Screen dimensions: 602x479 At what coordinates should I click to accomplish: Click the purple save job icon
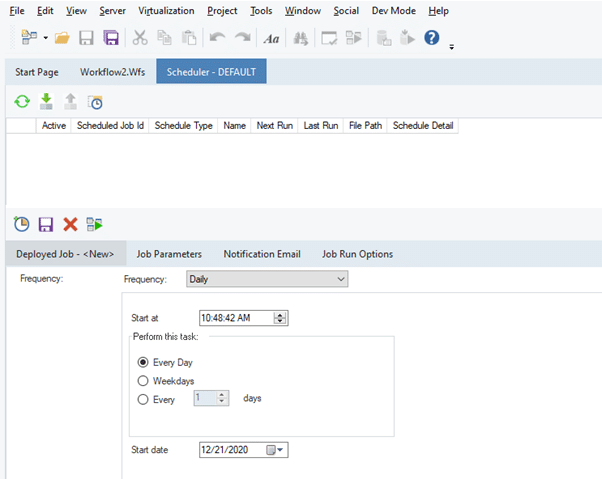coord(46,225)
